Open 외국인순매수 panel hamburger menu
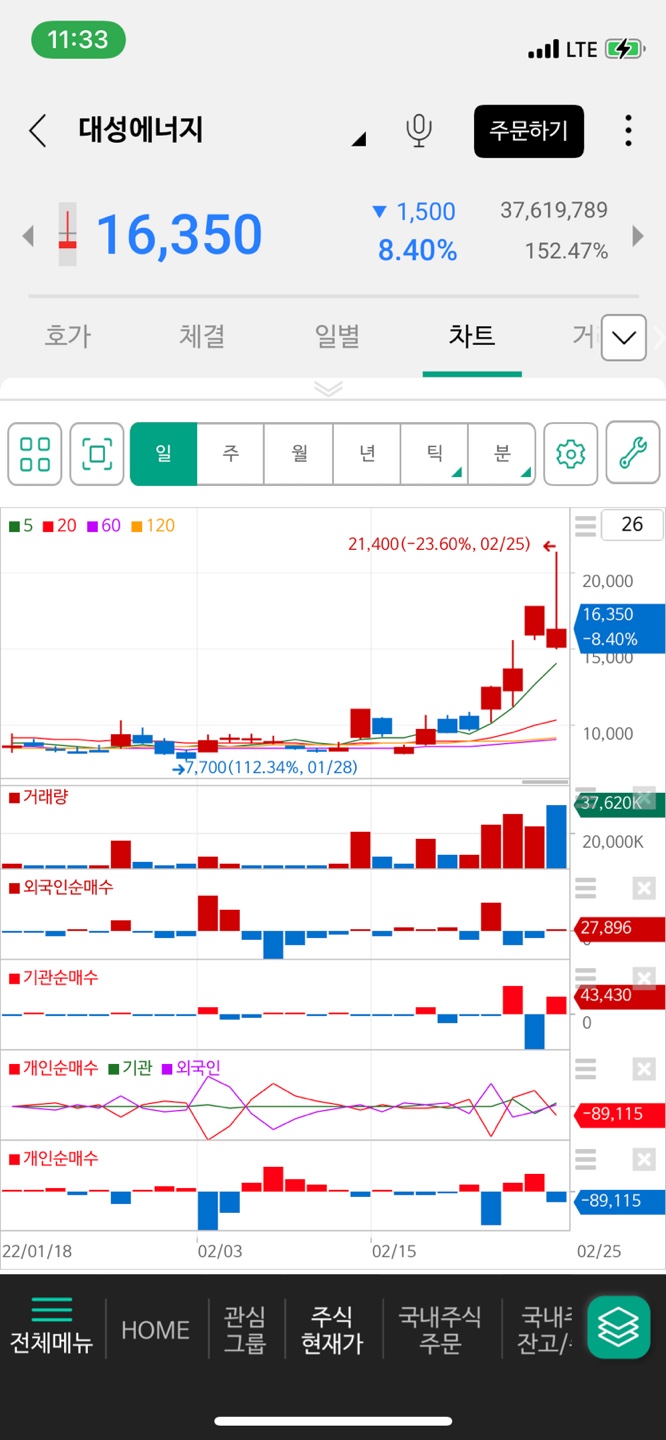The width and height of the screenshot is (666, 1440). click(586, 888)
